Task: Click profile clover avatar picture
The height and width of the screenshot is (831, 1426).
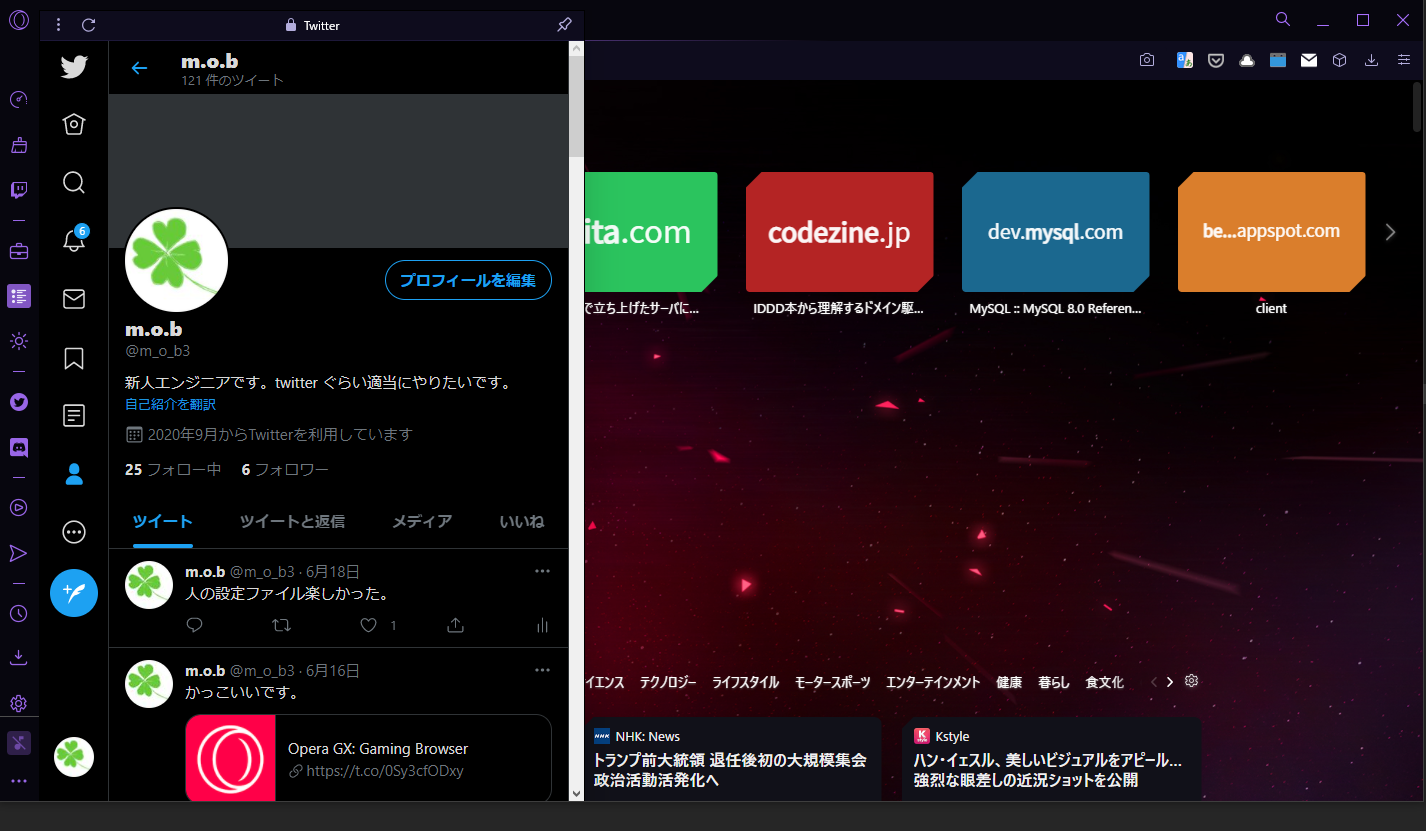Action: pyautogui.click(x=177, y=260)
